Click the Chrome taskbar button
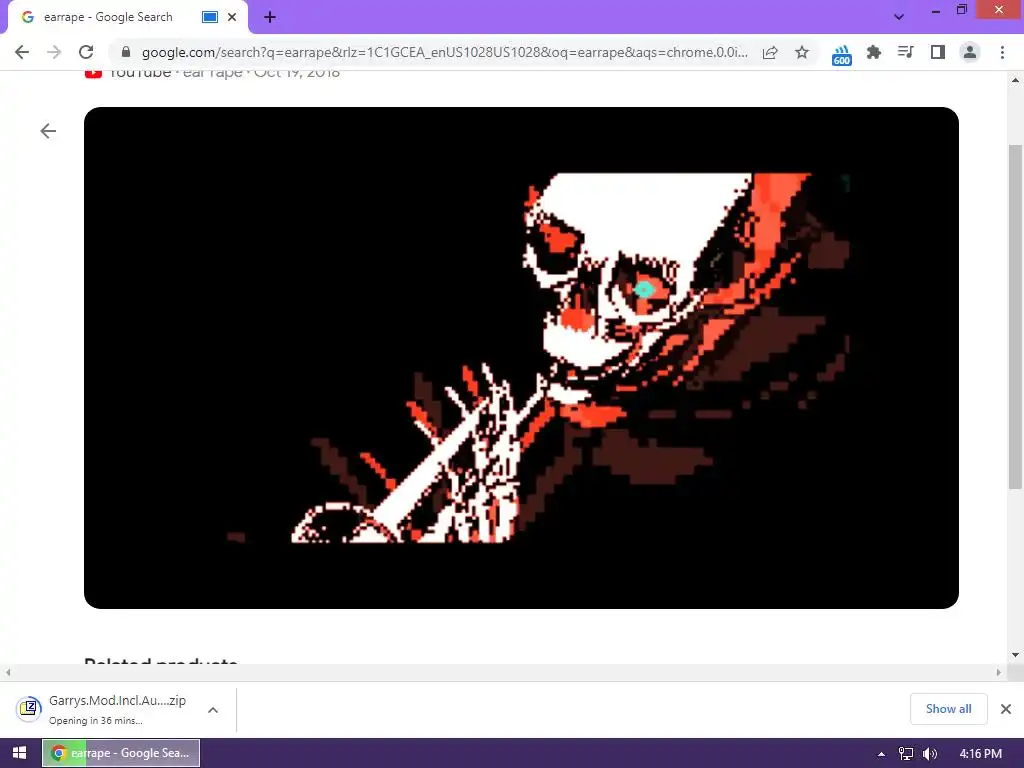This screenshot has height=768, width=1024. pos(121,753)
